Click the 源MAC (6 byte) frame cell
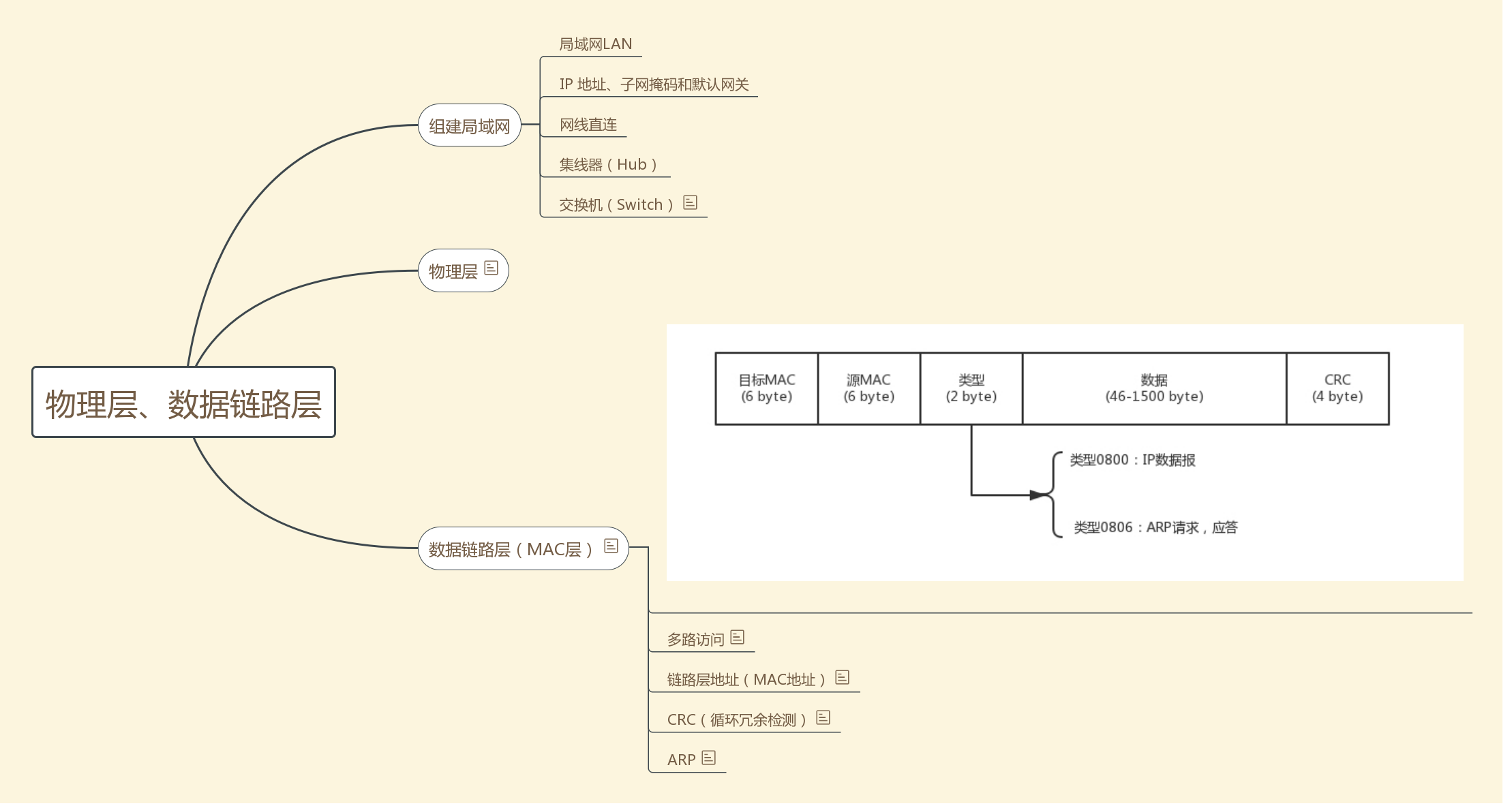Screen dimensions: 1512x808 point(869,389)
